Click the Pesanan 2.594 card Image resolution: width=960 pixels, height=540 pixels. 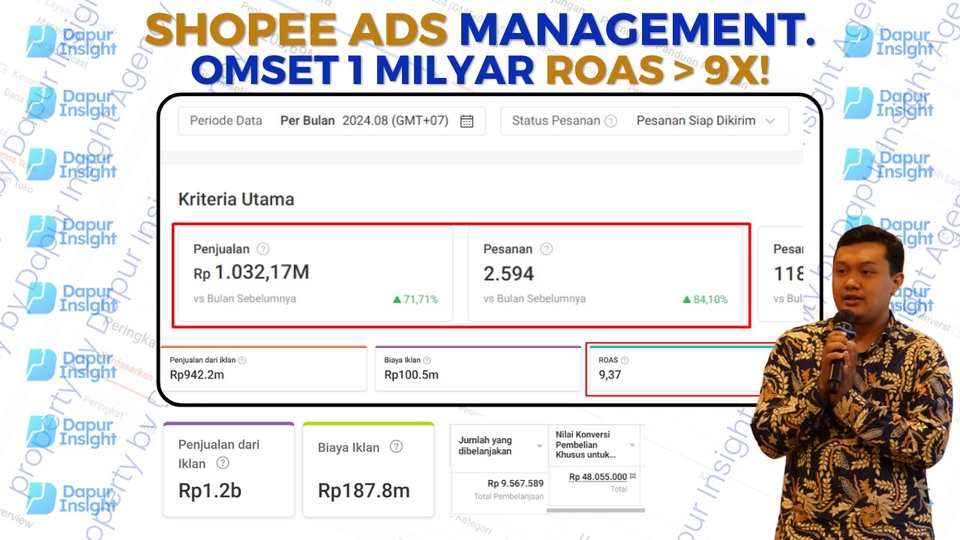tap(606, 274)
